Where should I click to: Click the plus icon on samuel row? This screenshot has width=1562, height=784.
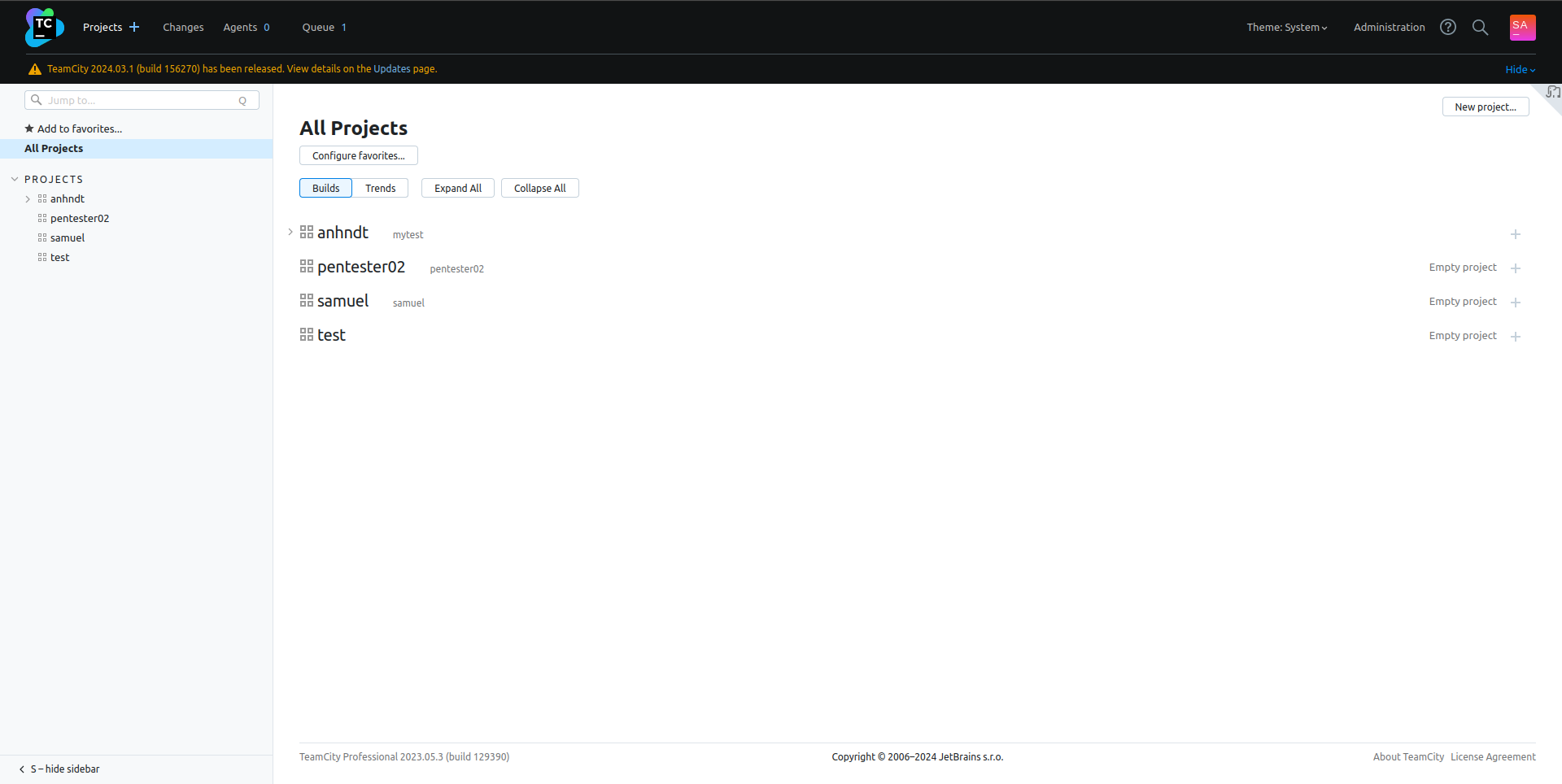click(x=1516, y=303)
